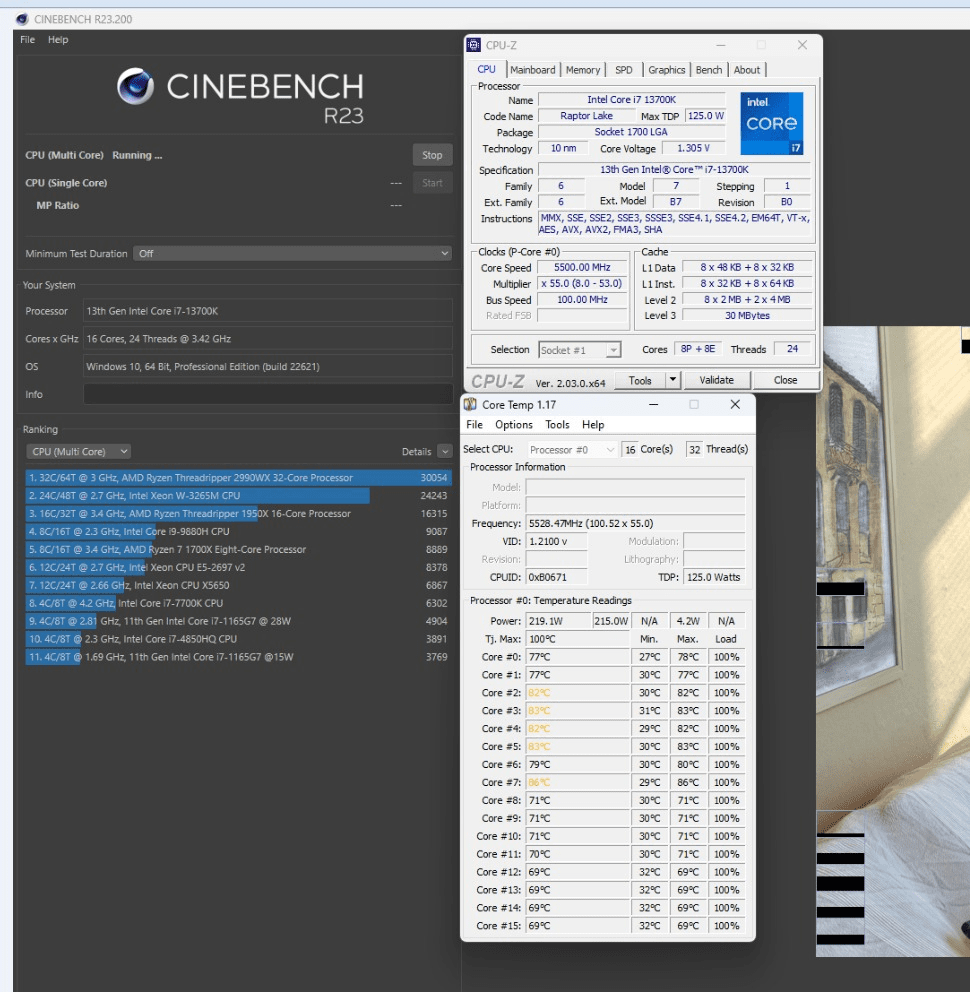The height and width of the screenshot is (992, 970).
Task: Click the Single Core Start button
Action: click(432, 183)
